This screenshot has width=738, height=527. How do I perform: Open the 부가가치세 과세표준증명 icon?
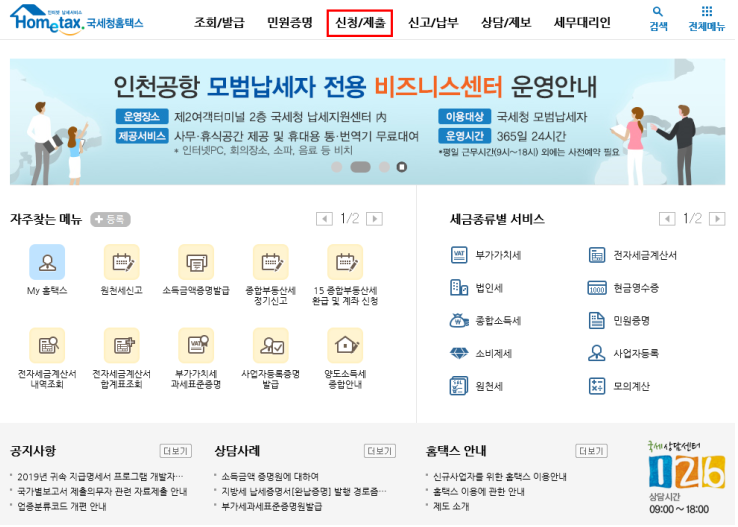pos(196,345)
